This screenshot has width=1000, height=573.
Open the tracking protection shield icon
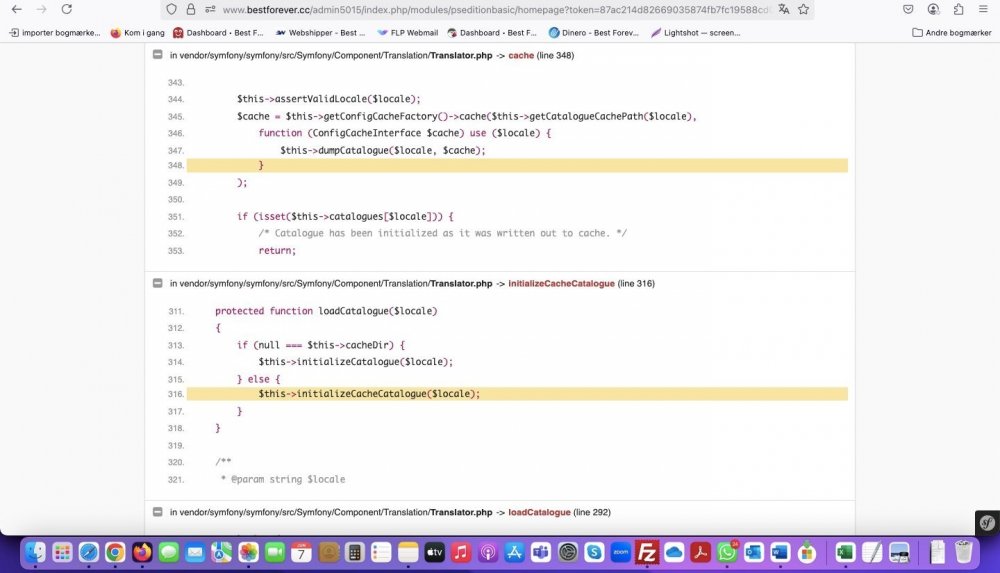coord(171,10)
